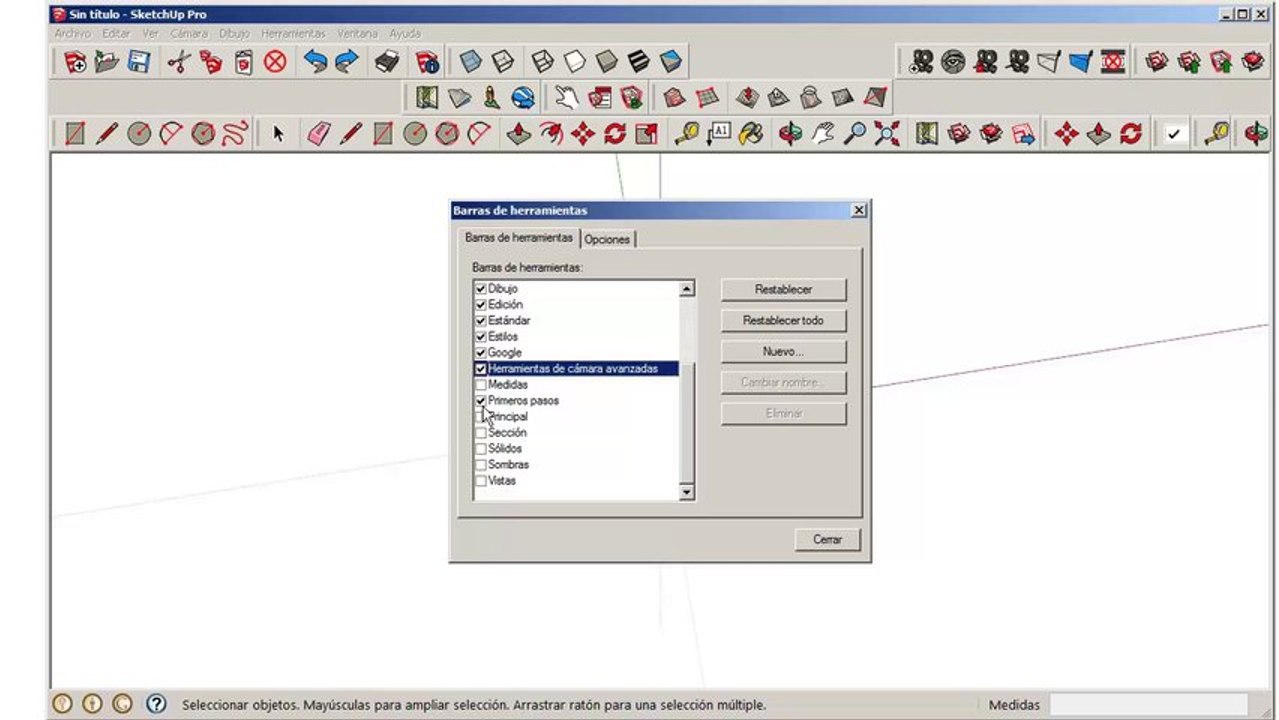1279x720 pixels.
Task: Open the Editar menu
Action: pos(117,33)
